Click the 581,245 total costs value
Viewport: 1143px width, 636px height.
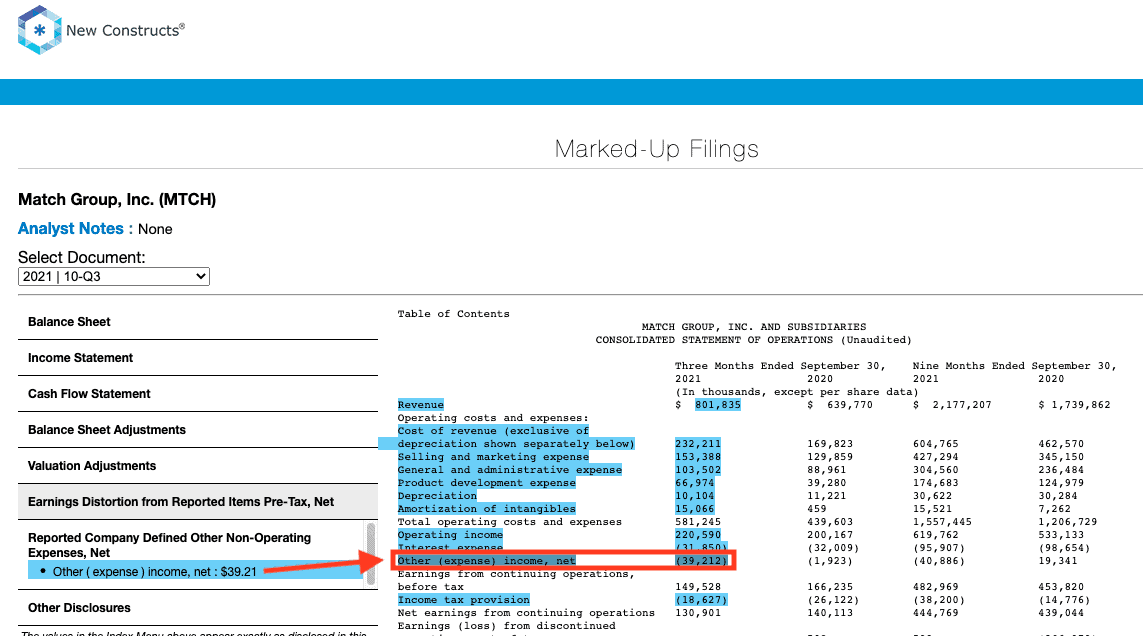click(698, 522)
